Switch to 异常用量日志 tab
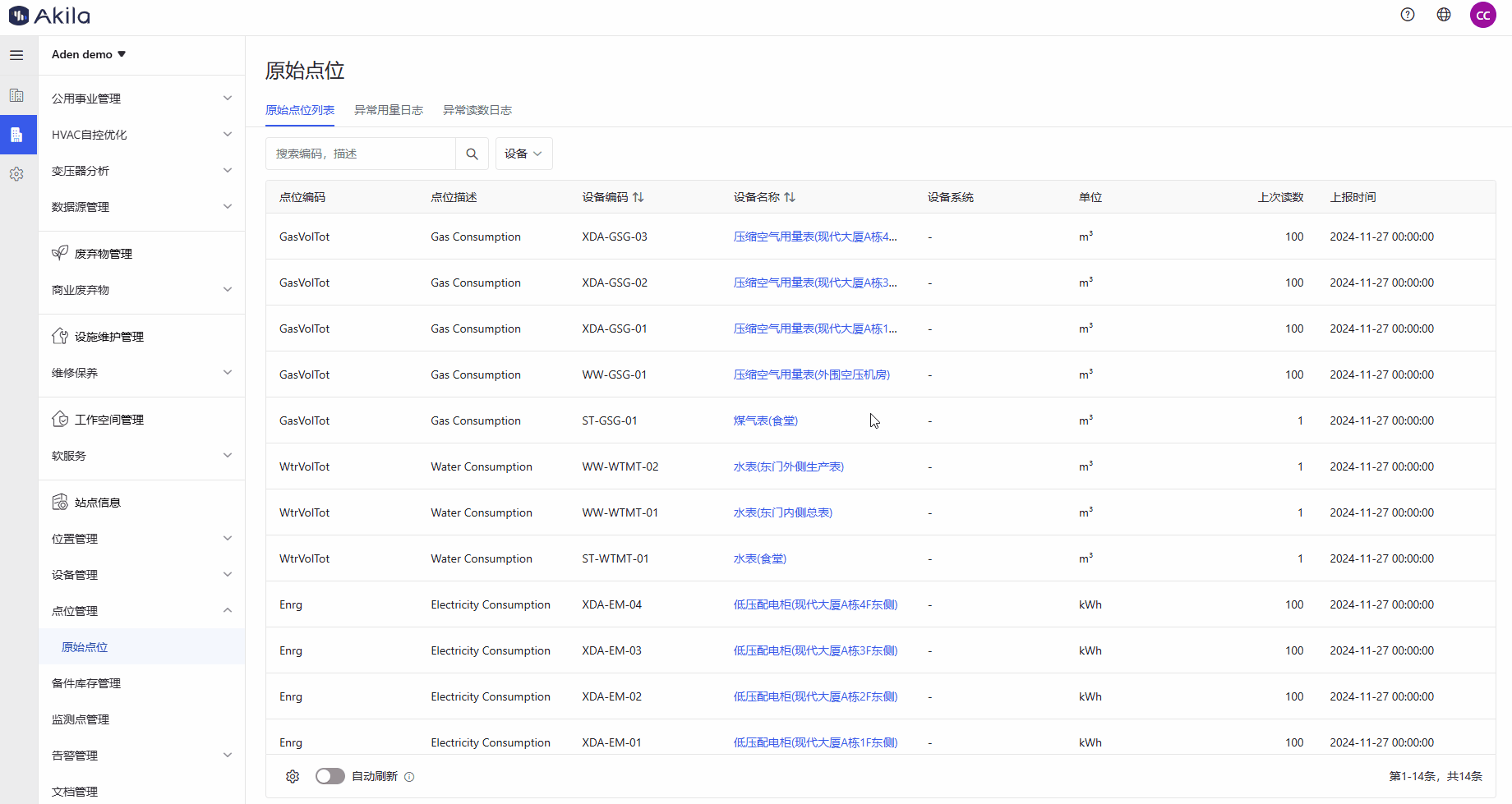 [389, 110]
